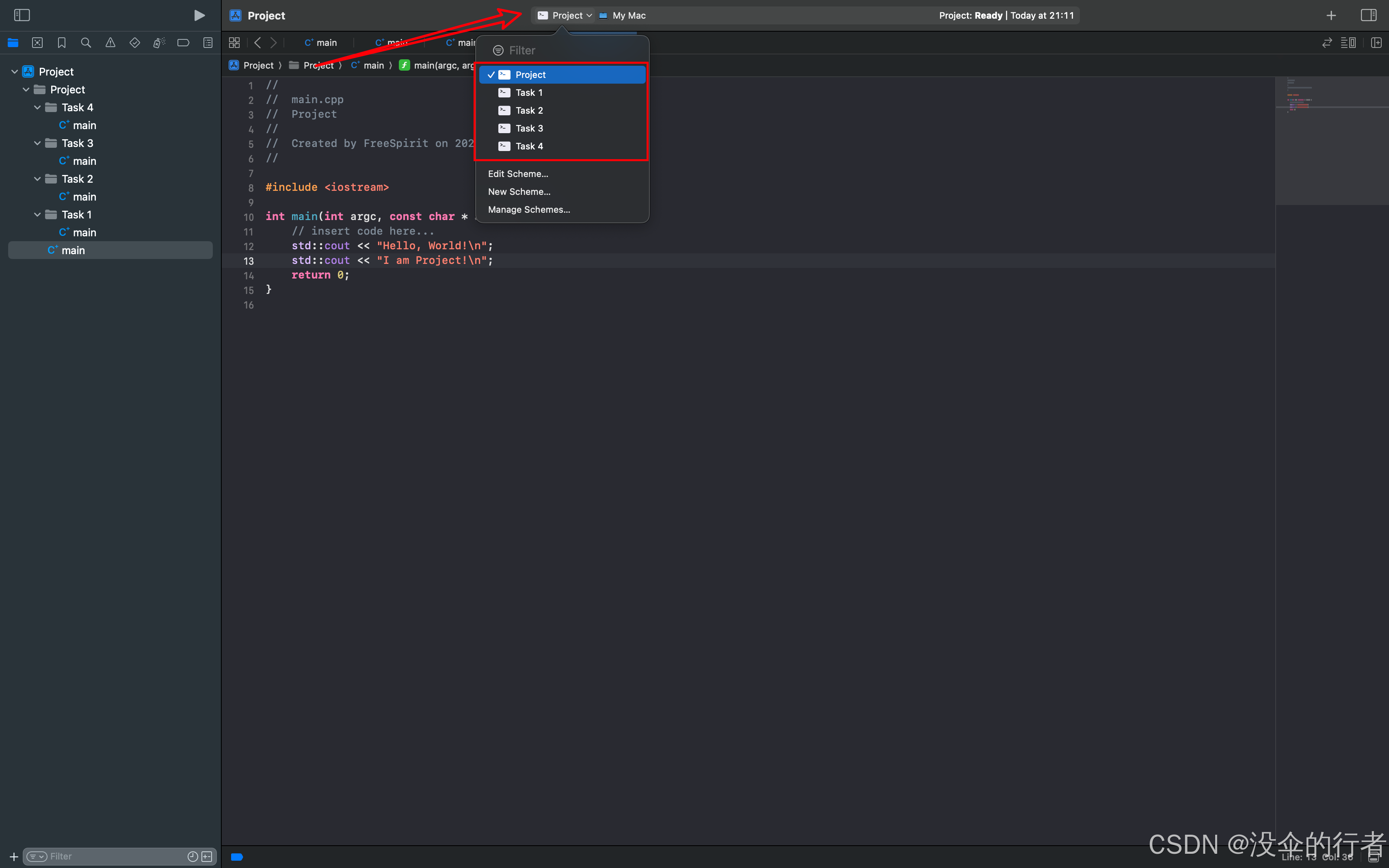Select the Task 2 scheme
Image resolution: width=1389 pixels, height=868 pixels.
click(562, 110)
